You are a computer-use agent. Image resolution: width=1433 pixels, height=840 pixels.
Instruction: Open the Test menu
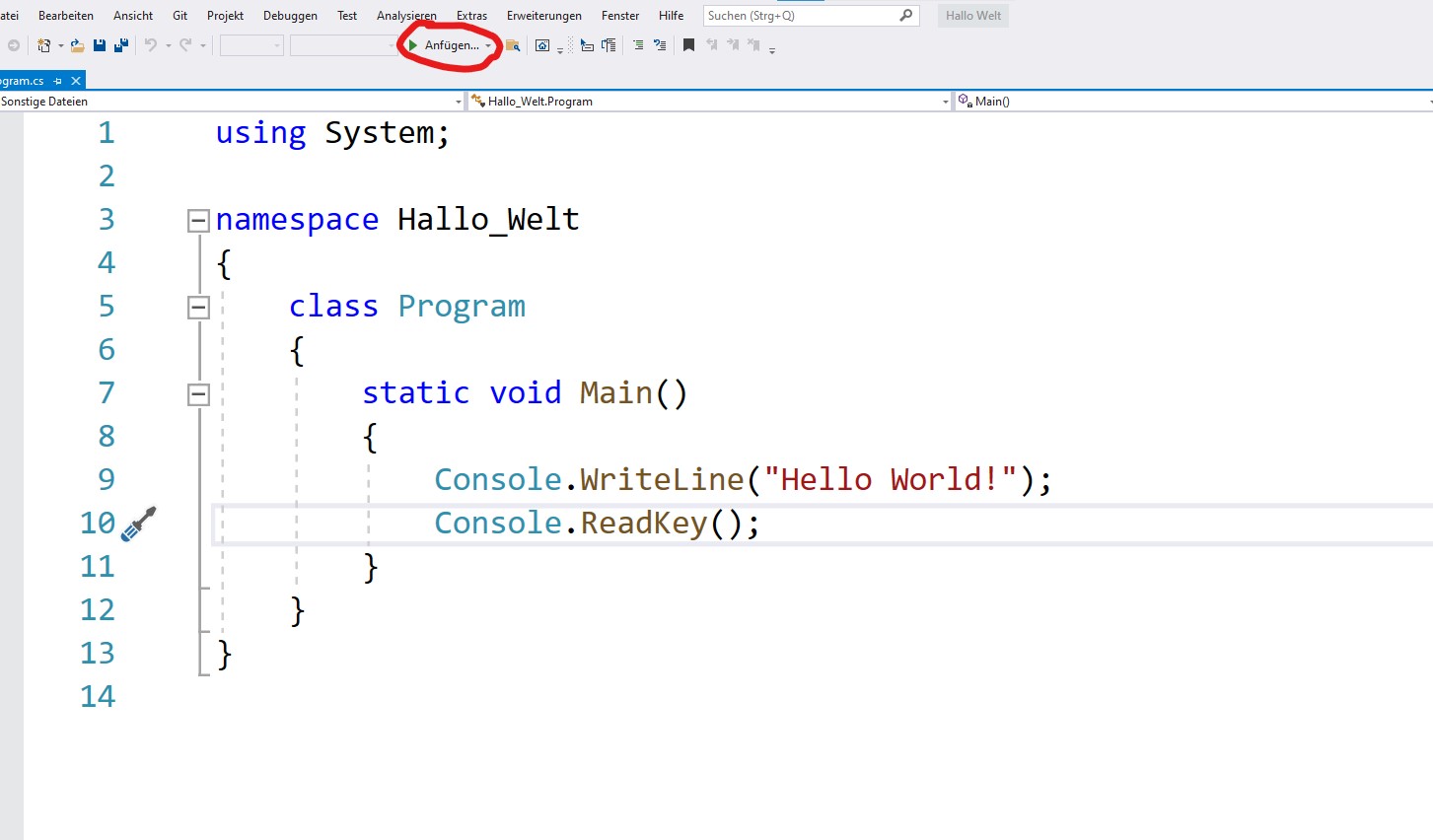click(347, 16)
